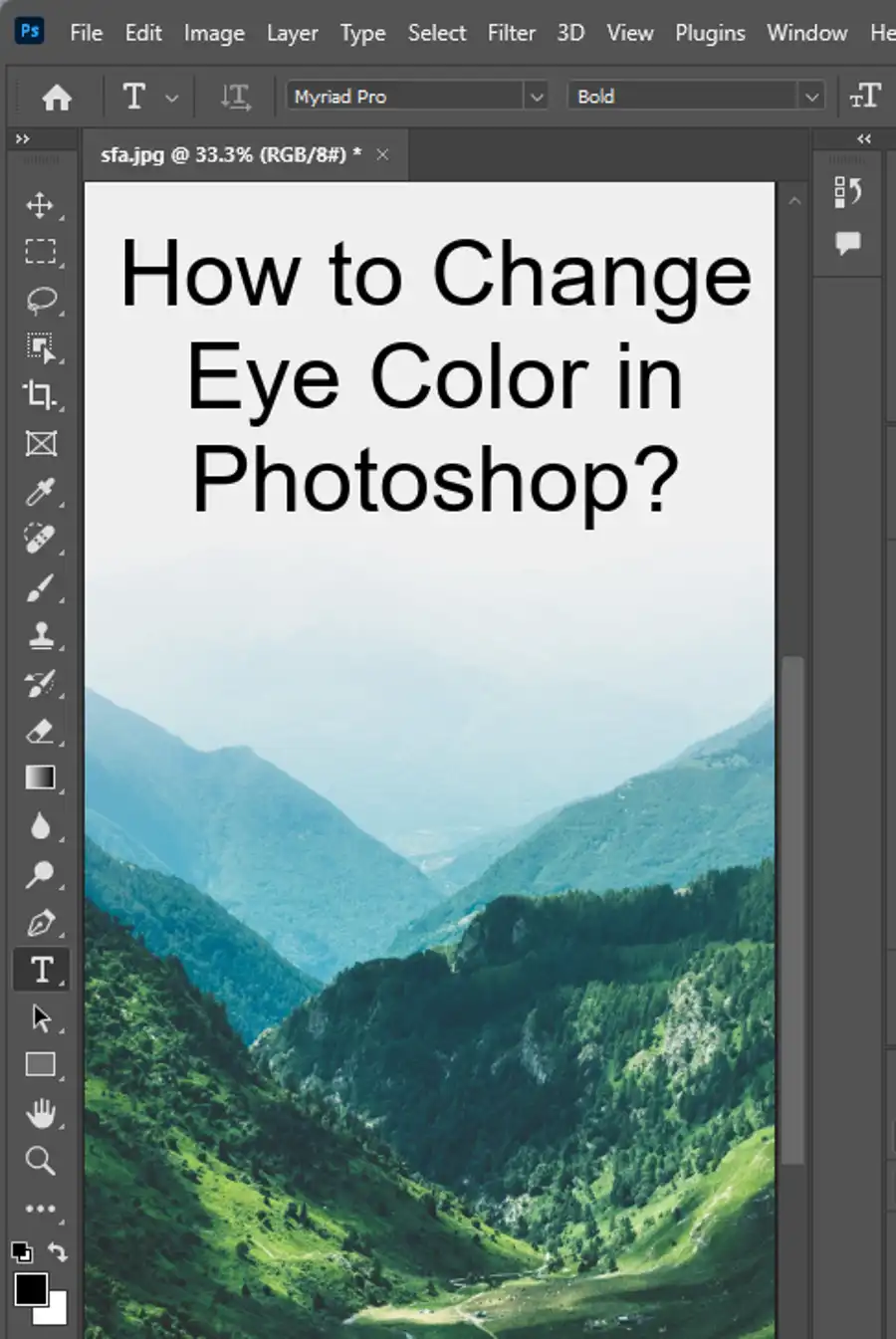
Task: Collapse the right panel dock arrows
Action: click(x=864, y=139)
